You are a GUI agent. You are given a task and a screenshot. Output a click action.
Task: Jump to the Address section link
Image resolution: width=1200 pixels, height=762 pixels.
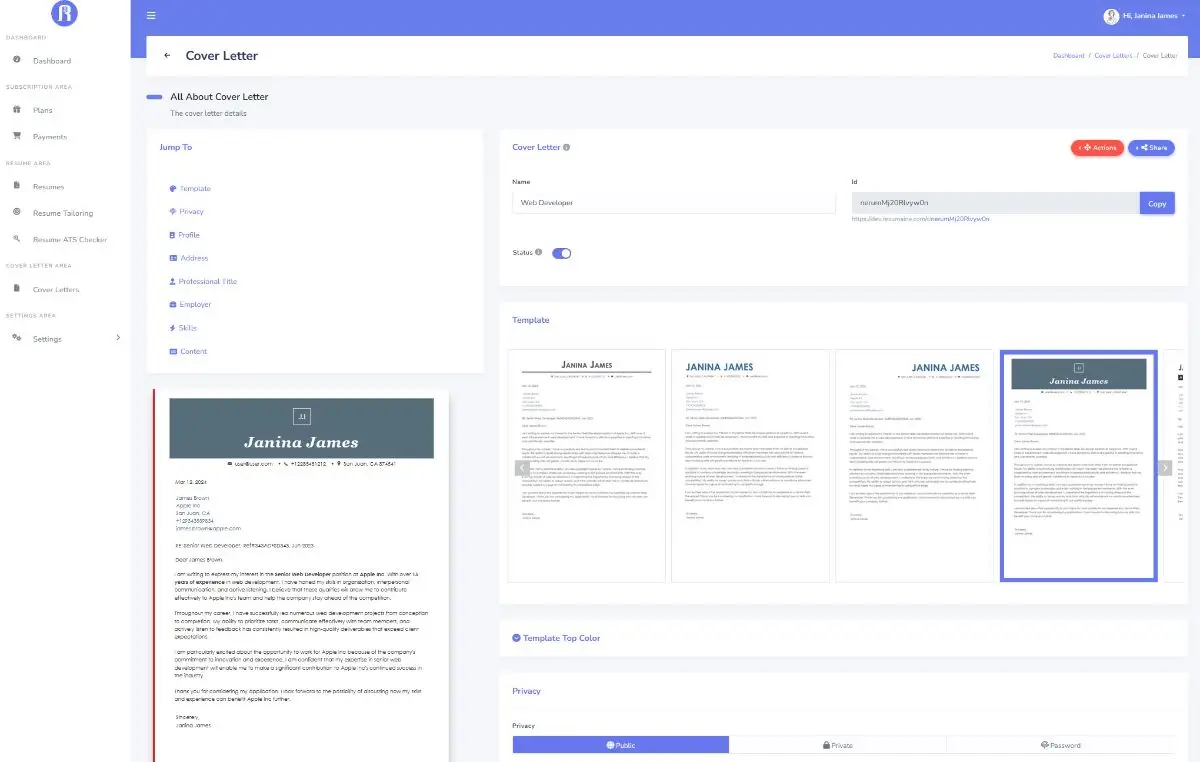pyautogui.click(x=194, y=258)
